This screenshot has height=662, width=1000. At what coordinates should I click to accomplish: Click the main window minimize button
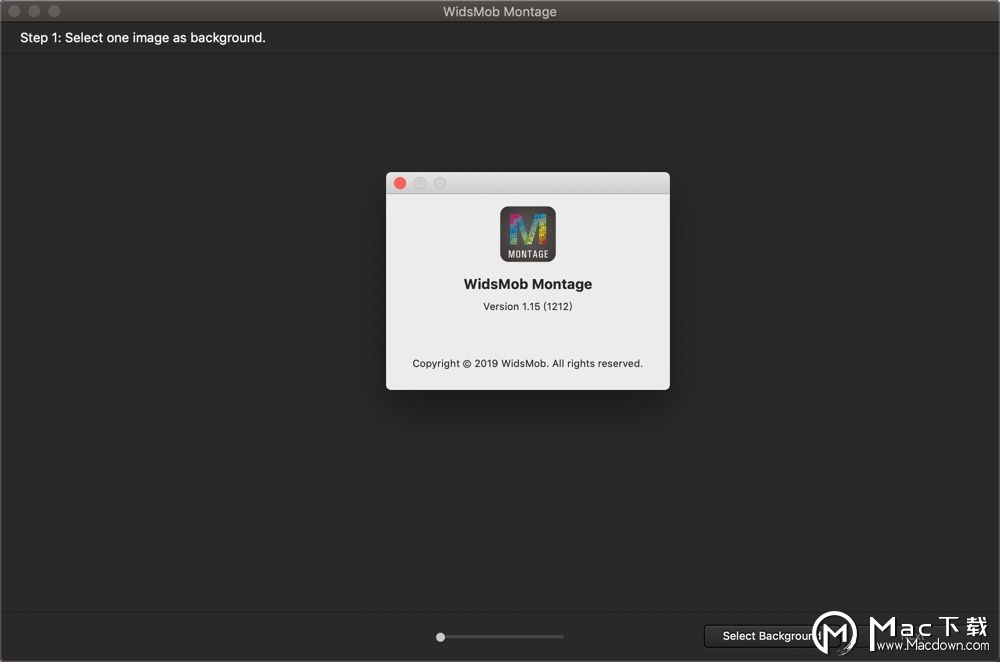coord(34,11)
